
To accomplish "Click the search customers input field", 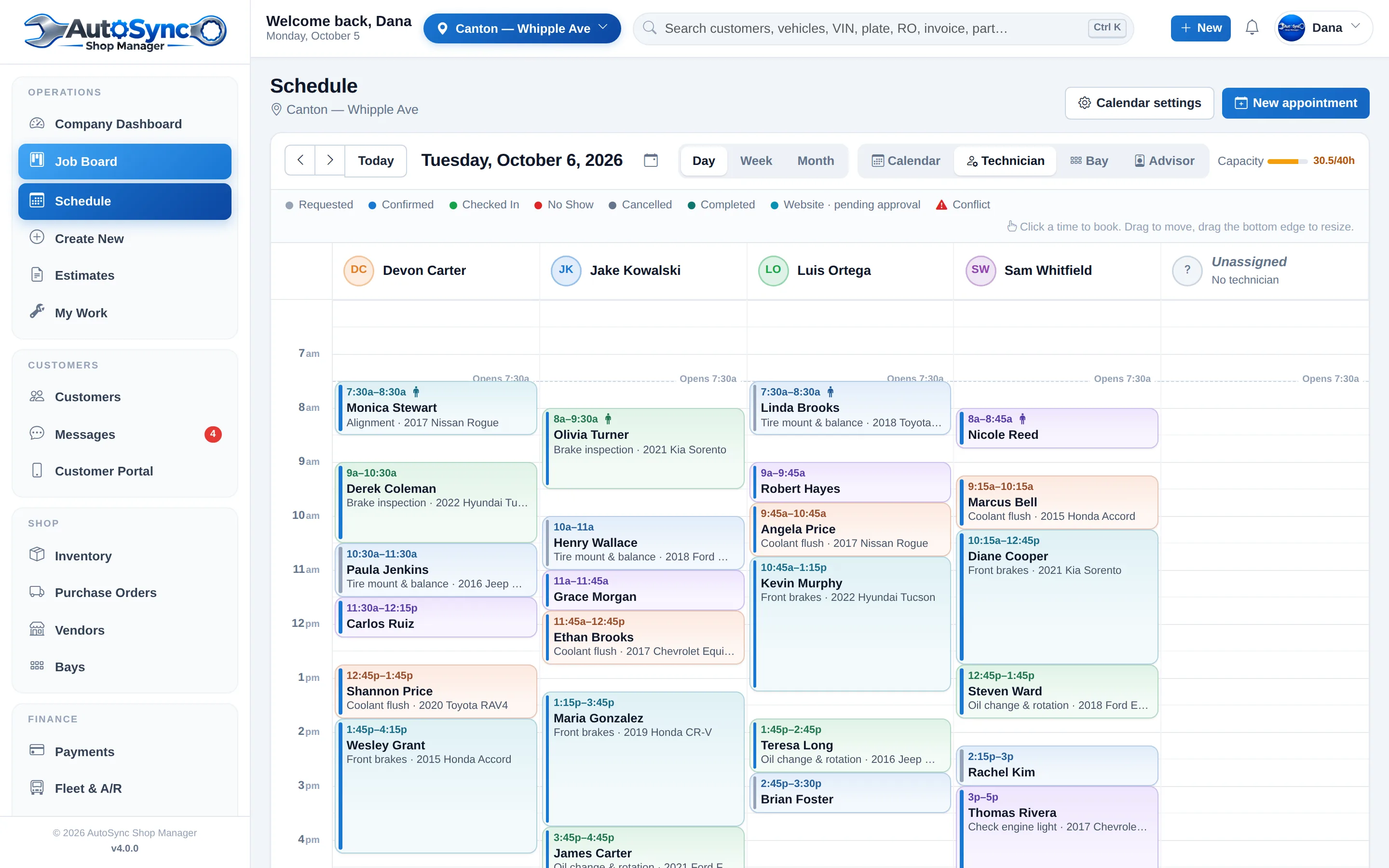I will pos(883,28).
